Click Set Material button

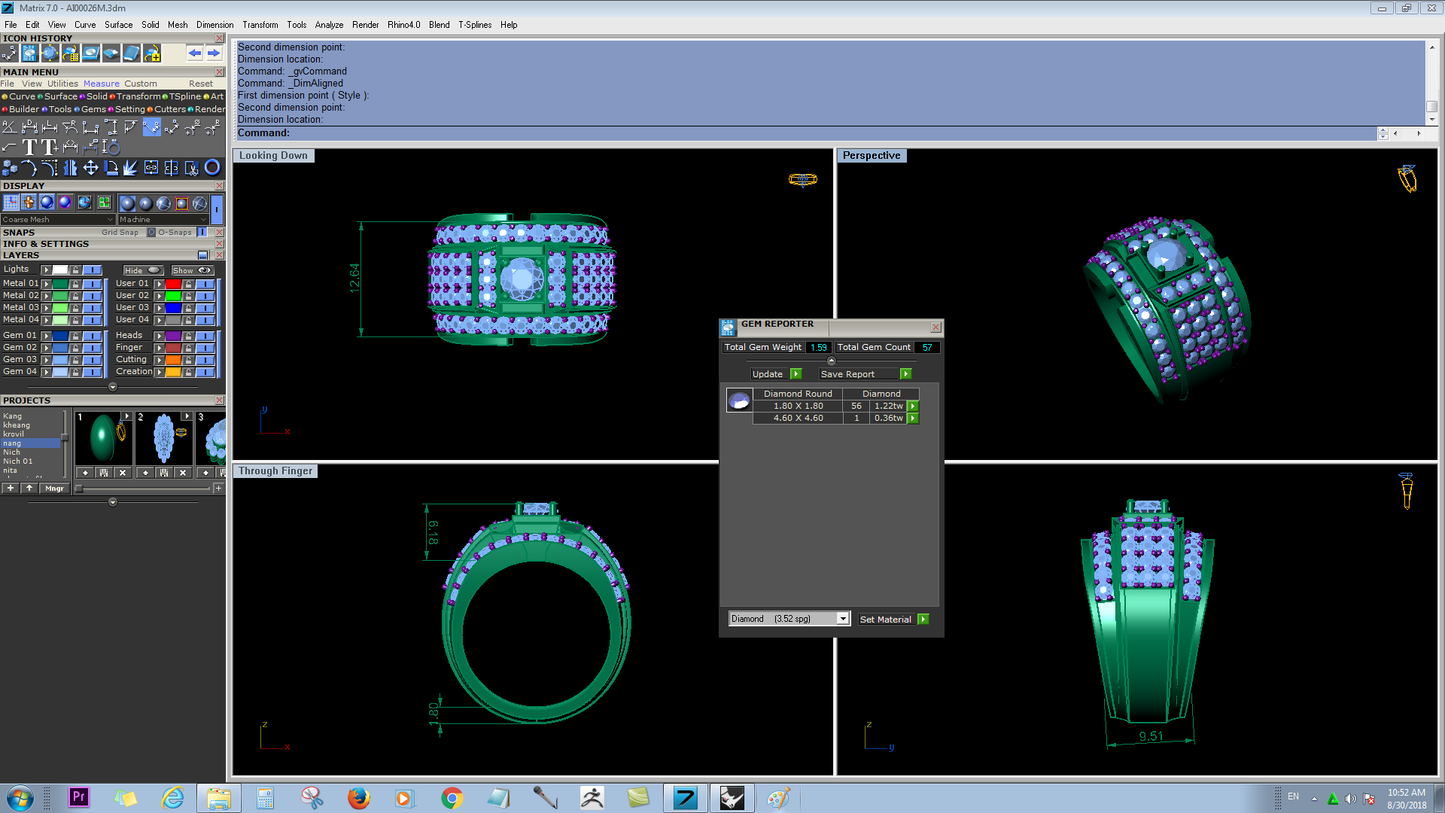click(894, 619)
